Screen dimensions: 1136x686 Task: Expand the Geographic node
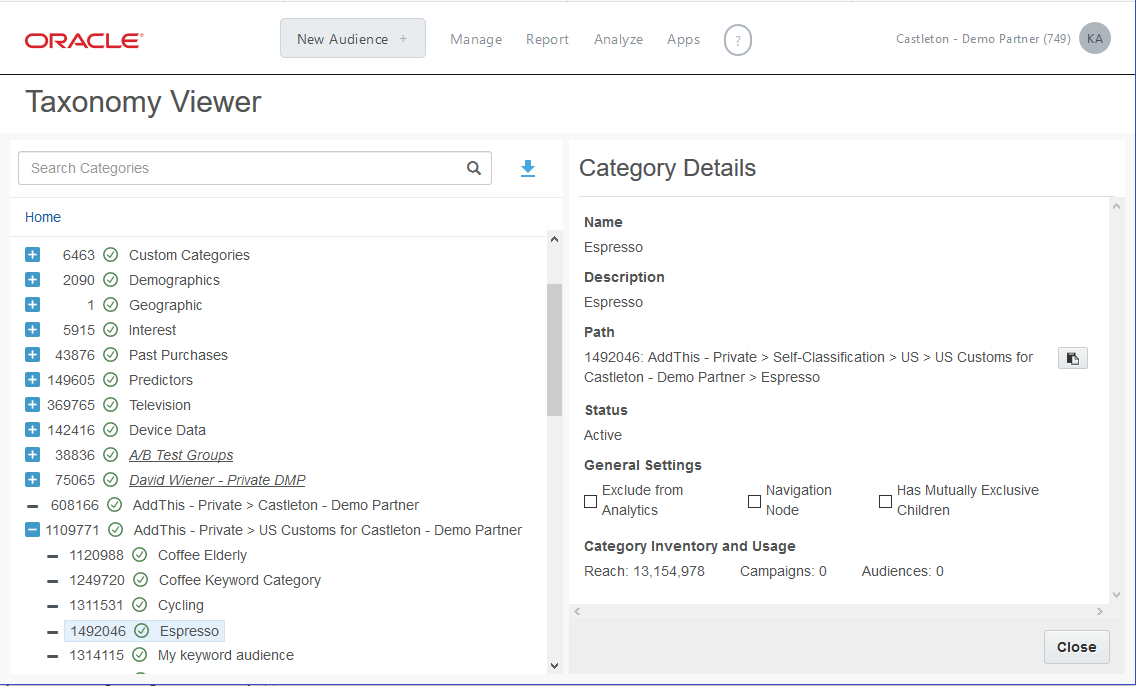click(x=33, y=304)
